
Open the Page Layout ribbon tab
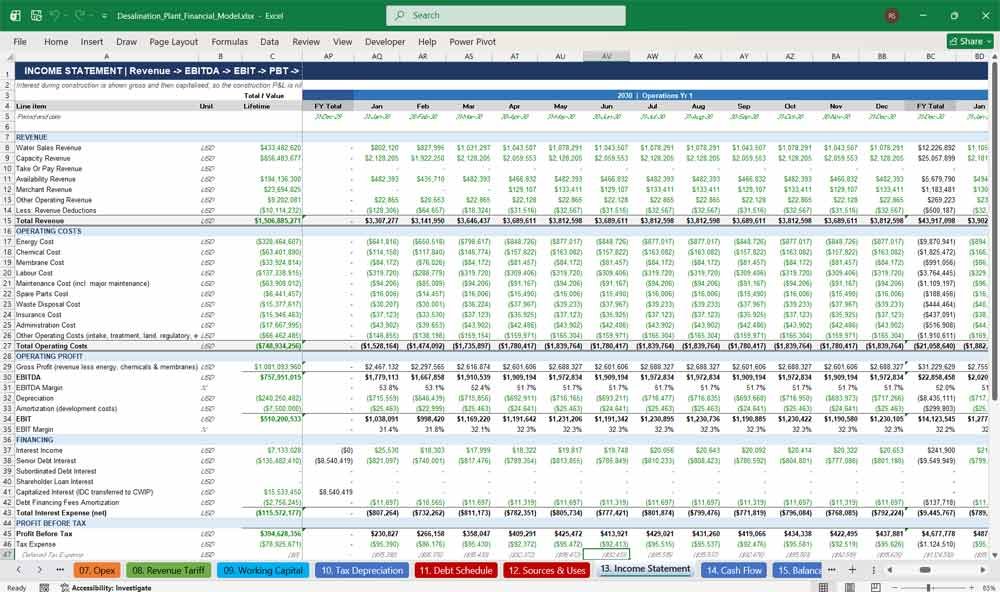pyautogui.click(x=173, y=41)
